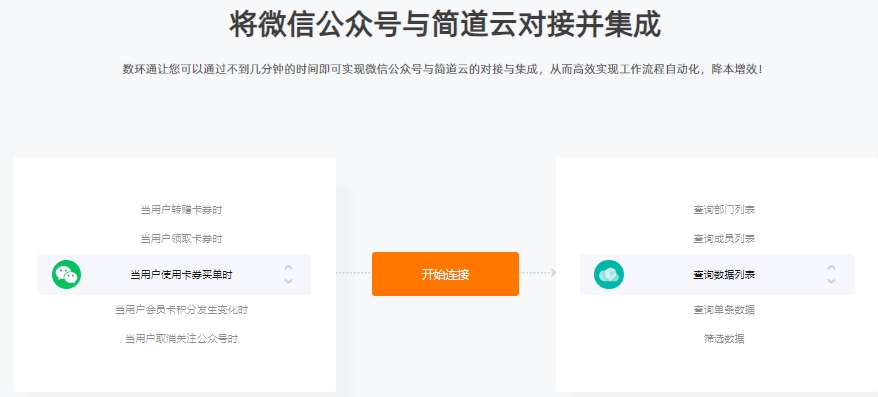The height and width of the screenshot is (397, 878).
Task: Click the dotted arrow pointing to Jiandaoyun card
Action: [x=538, y=273]
